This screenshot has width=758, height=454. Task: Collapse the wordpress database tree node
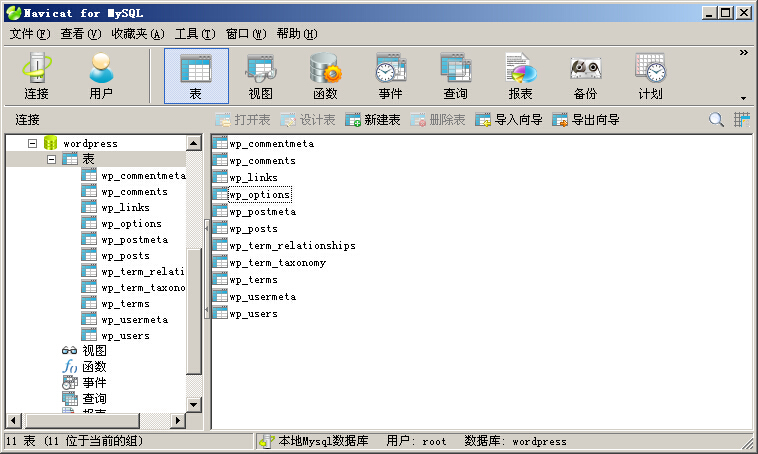pyautogui.click(x=33, y=144)
